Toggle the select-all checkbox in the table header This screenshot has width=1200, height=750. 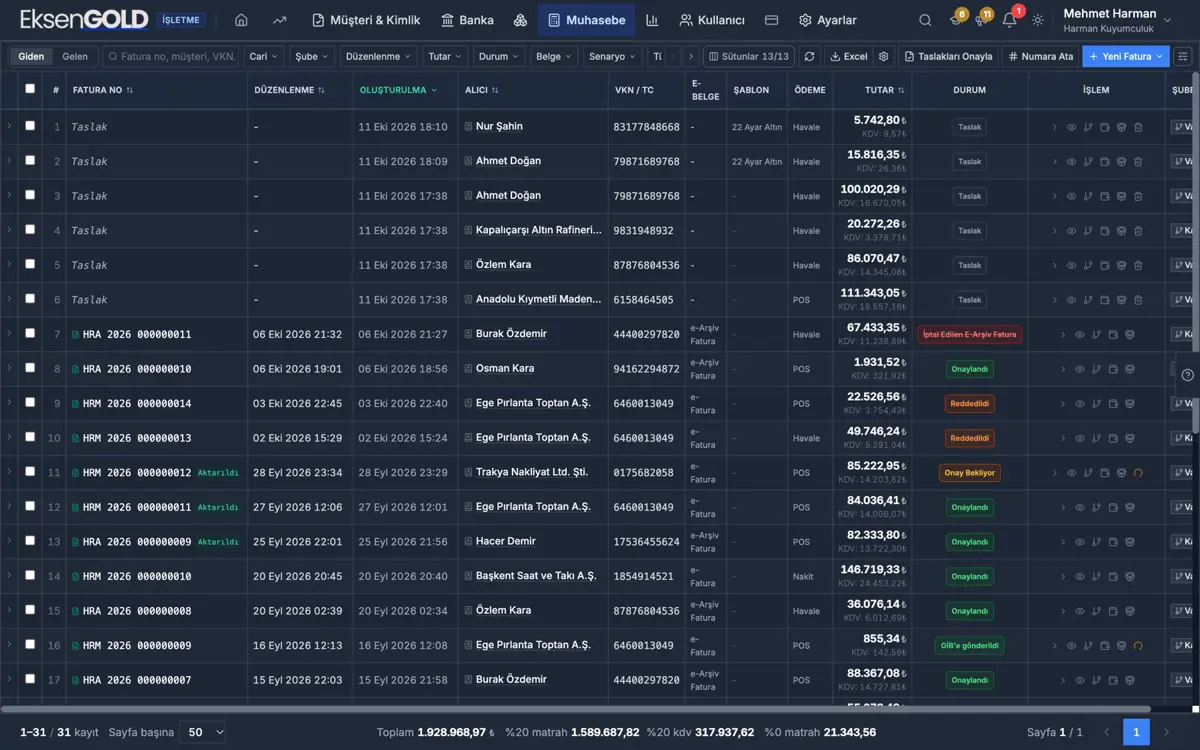tap(30, 89)
